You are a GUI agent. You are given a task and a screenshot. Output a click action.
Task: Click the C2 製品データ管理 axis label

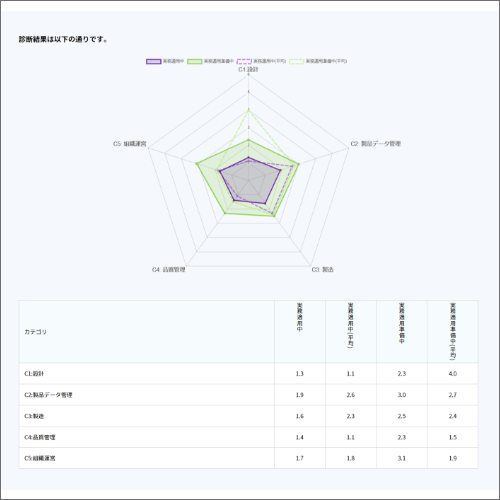click(x=376, y=144)
